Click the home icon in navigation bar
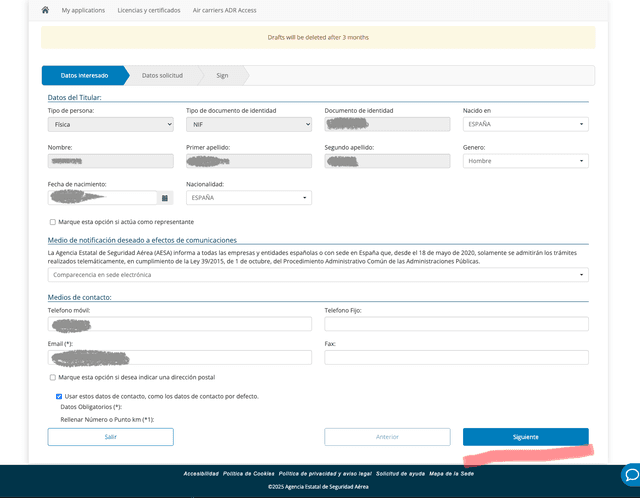This screenshot has width=640, height=498. pos(45,10)
